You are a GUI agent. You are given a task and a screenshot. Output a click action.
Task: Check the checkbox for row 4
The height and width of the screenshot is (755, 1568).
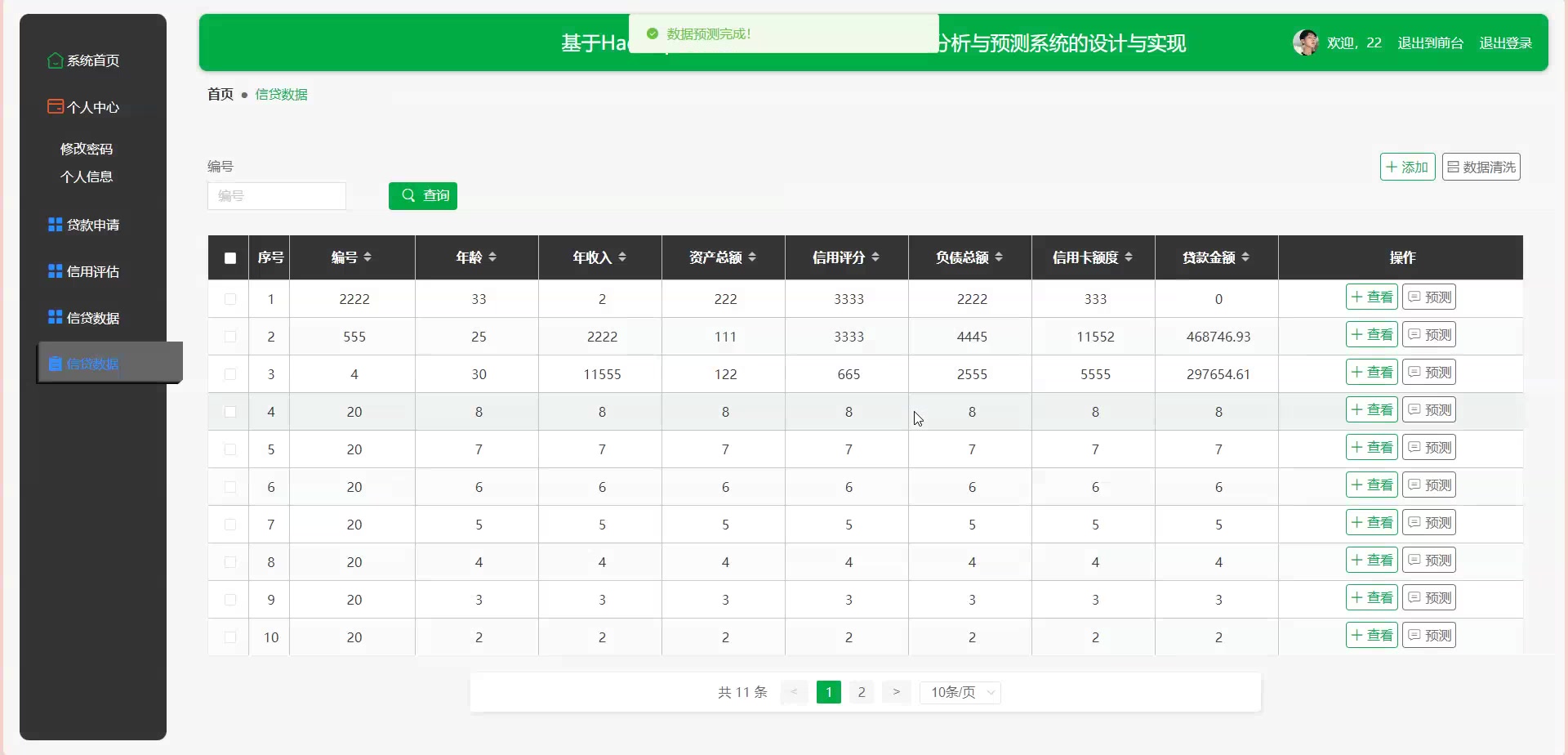pyautogui.click(x=230, y=412)
